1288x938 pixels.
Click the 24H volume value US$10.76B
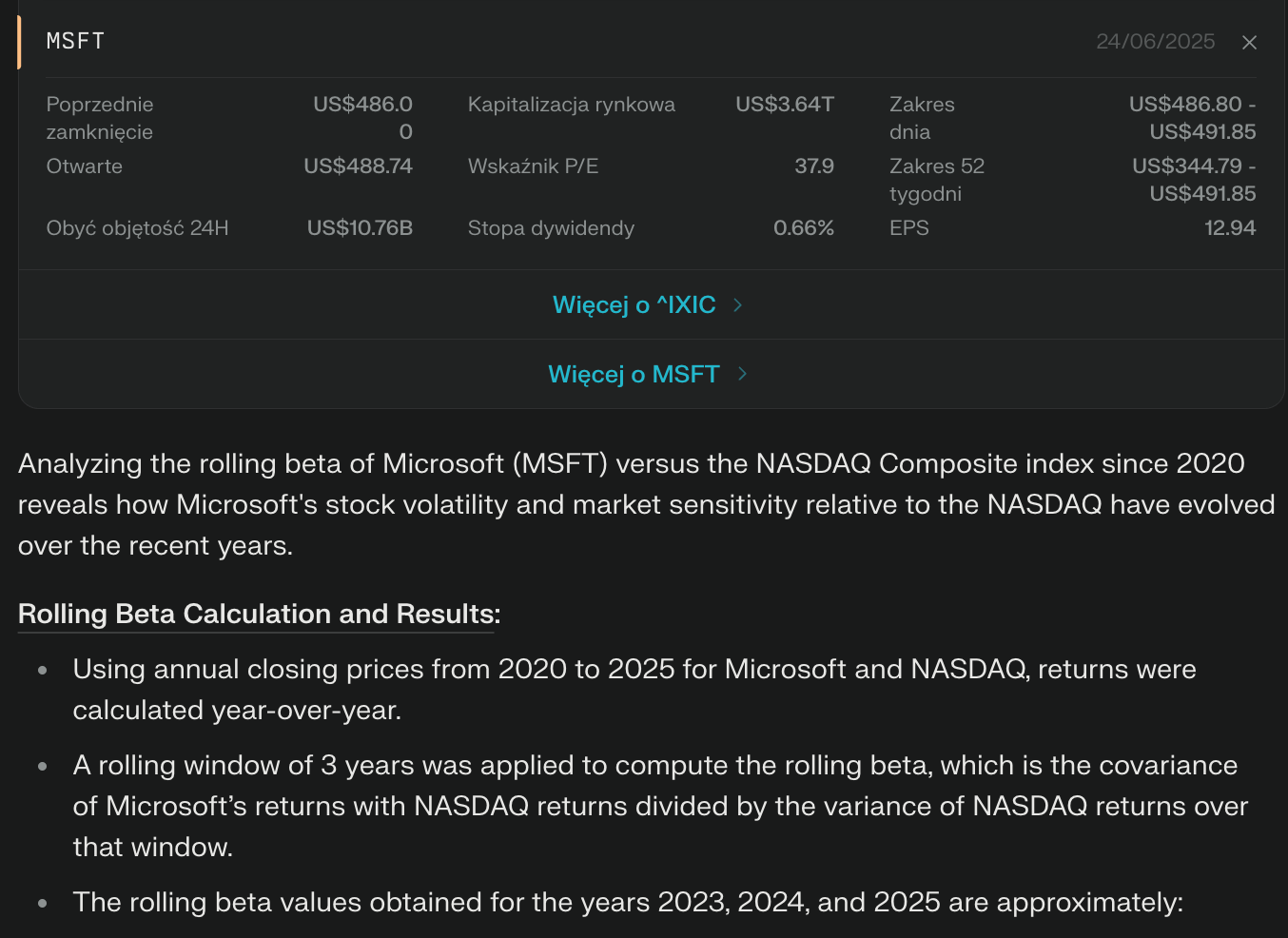pyautogui.click(x=360, y=228)
